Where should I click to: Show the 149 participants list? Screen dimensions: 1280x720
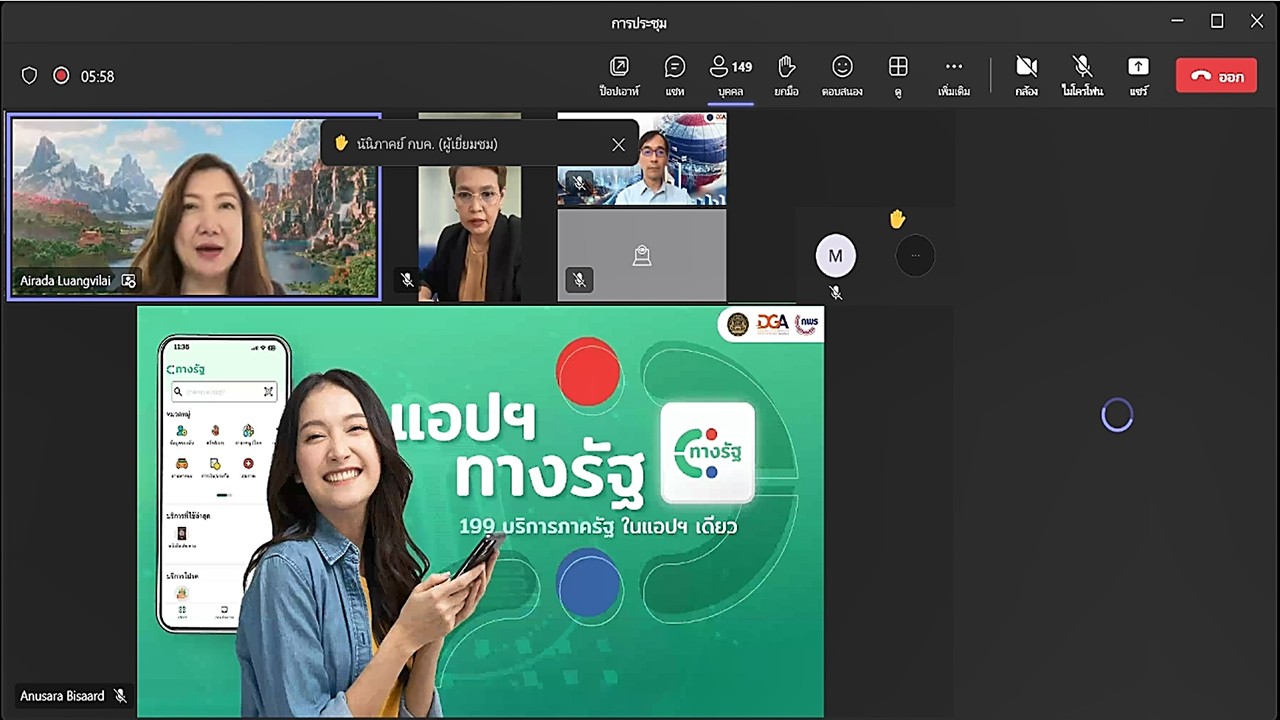(x=730, y=76)
